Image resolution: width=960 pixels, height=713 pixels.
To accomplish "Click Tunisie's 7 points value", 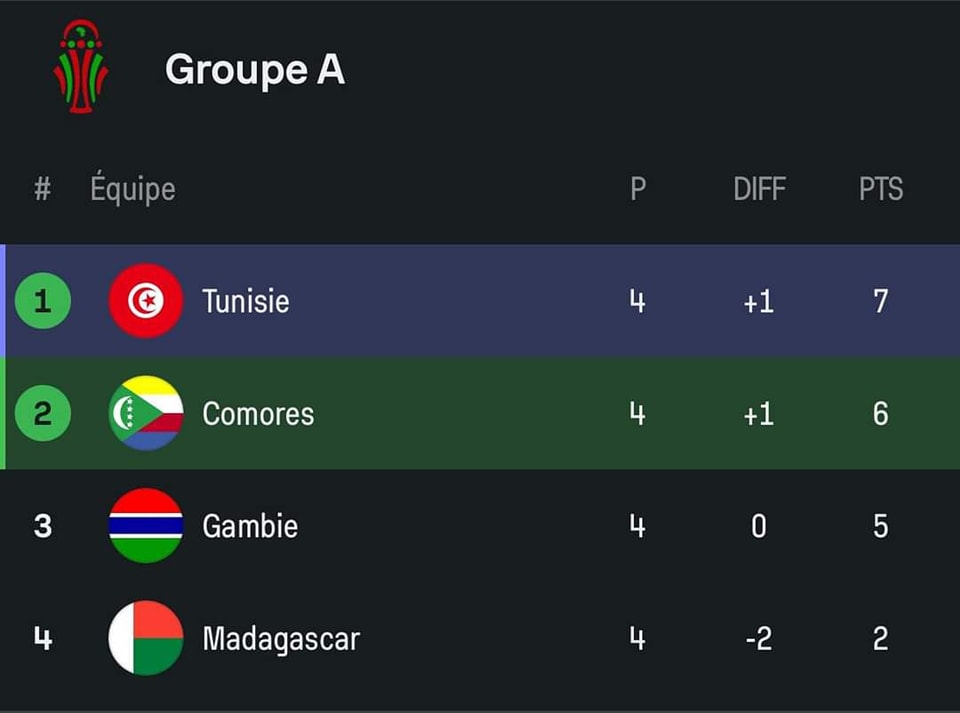I will coord(881,301).
